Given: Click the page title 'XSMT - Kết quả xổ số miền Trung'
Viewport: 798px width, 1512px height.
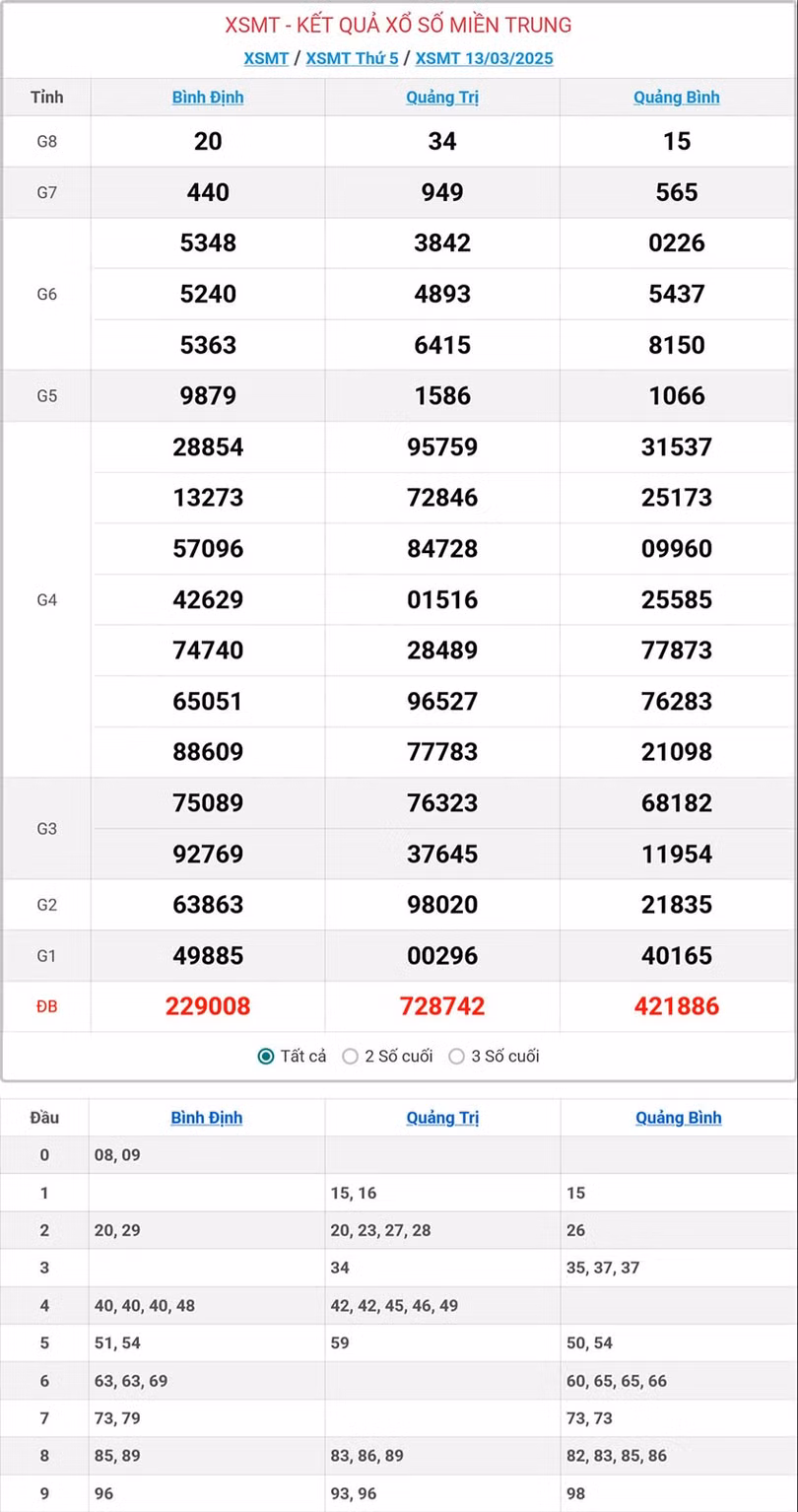Looking at the screenshot, I should (398, 26).
